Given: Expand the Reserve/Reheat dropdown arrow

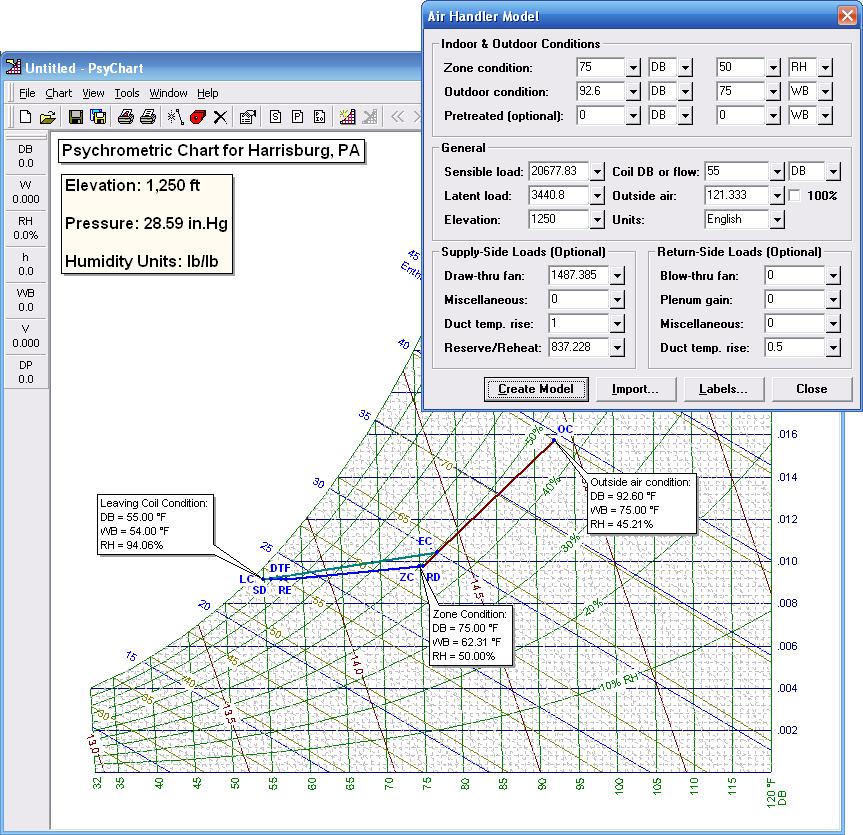Looking at the screenshot, I should (x=618, y=347).
